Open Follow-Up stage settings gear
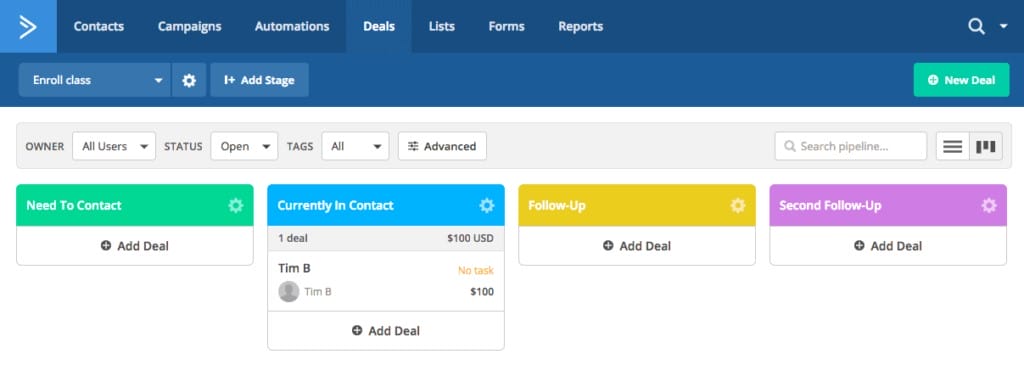Image resolution: width=1024 pixels, height=389 pixels. 738,206
